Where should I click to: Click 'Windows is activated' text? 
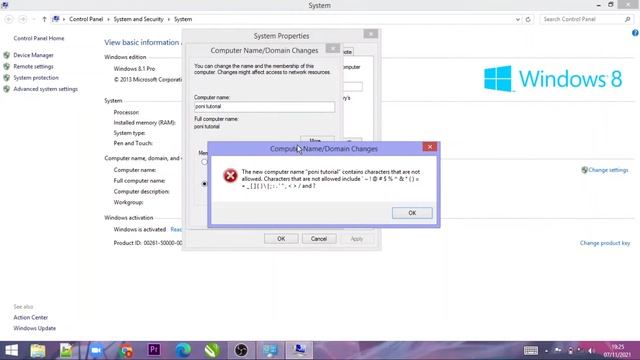pos(140,230)
